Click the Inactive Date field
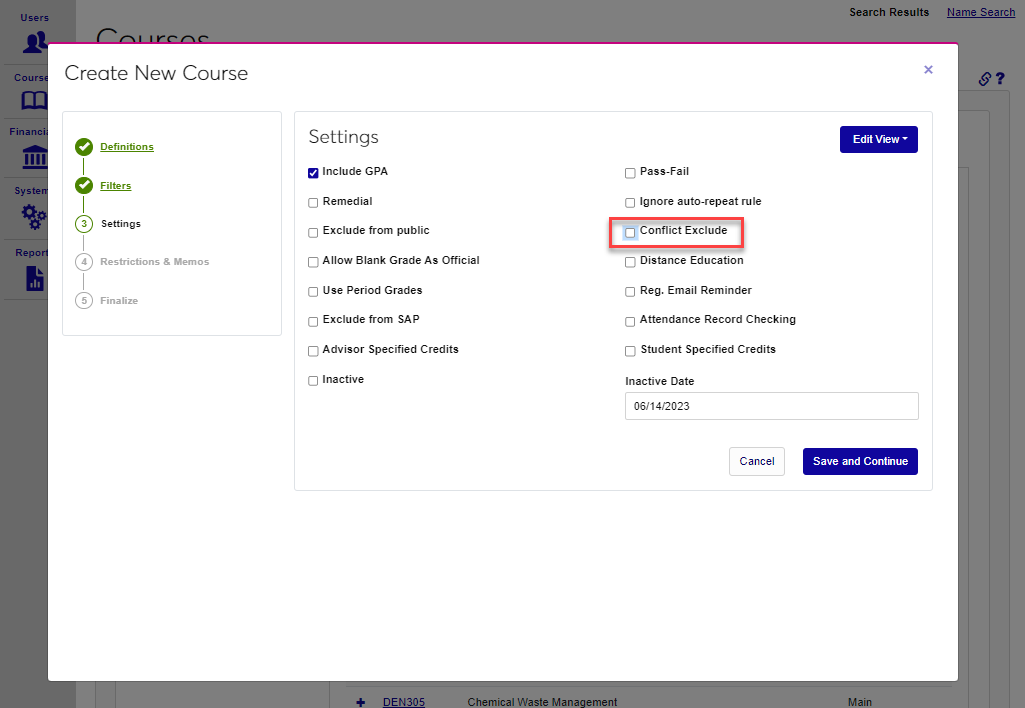 pyautogui.click(x=771, y=407)
